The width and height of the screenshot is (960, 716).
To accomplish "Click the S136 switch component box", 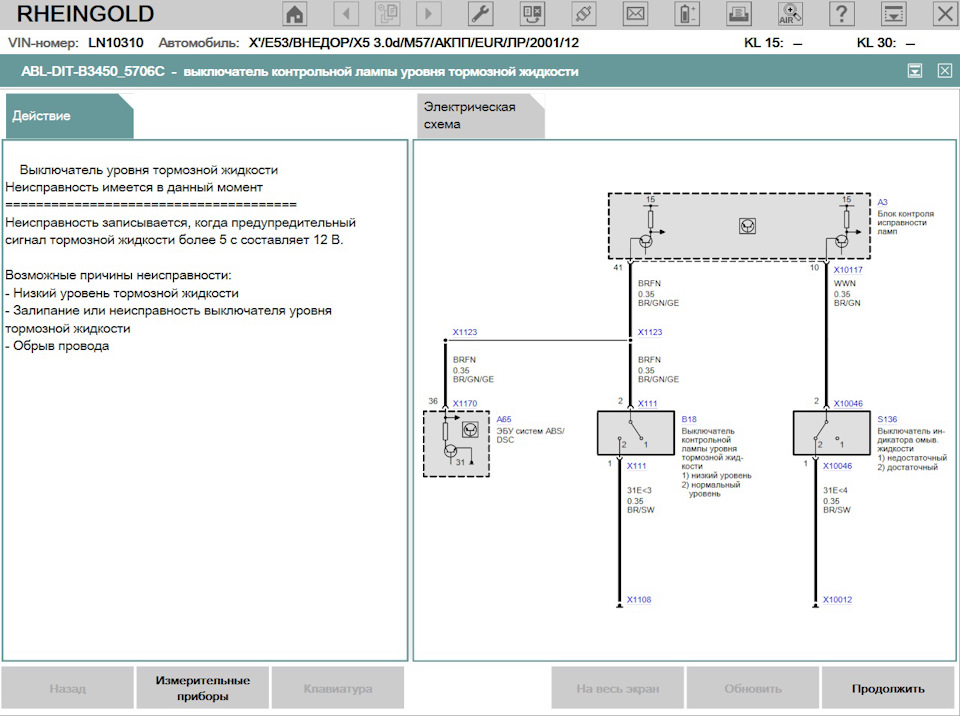I will (x=831, y=433).
